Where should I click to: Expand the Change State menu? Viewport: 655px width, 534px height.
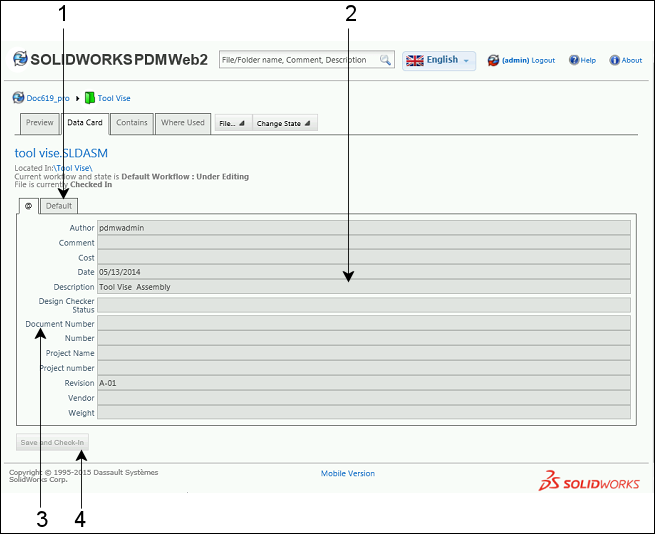[x=284, y=123]
